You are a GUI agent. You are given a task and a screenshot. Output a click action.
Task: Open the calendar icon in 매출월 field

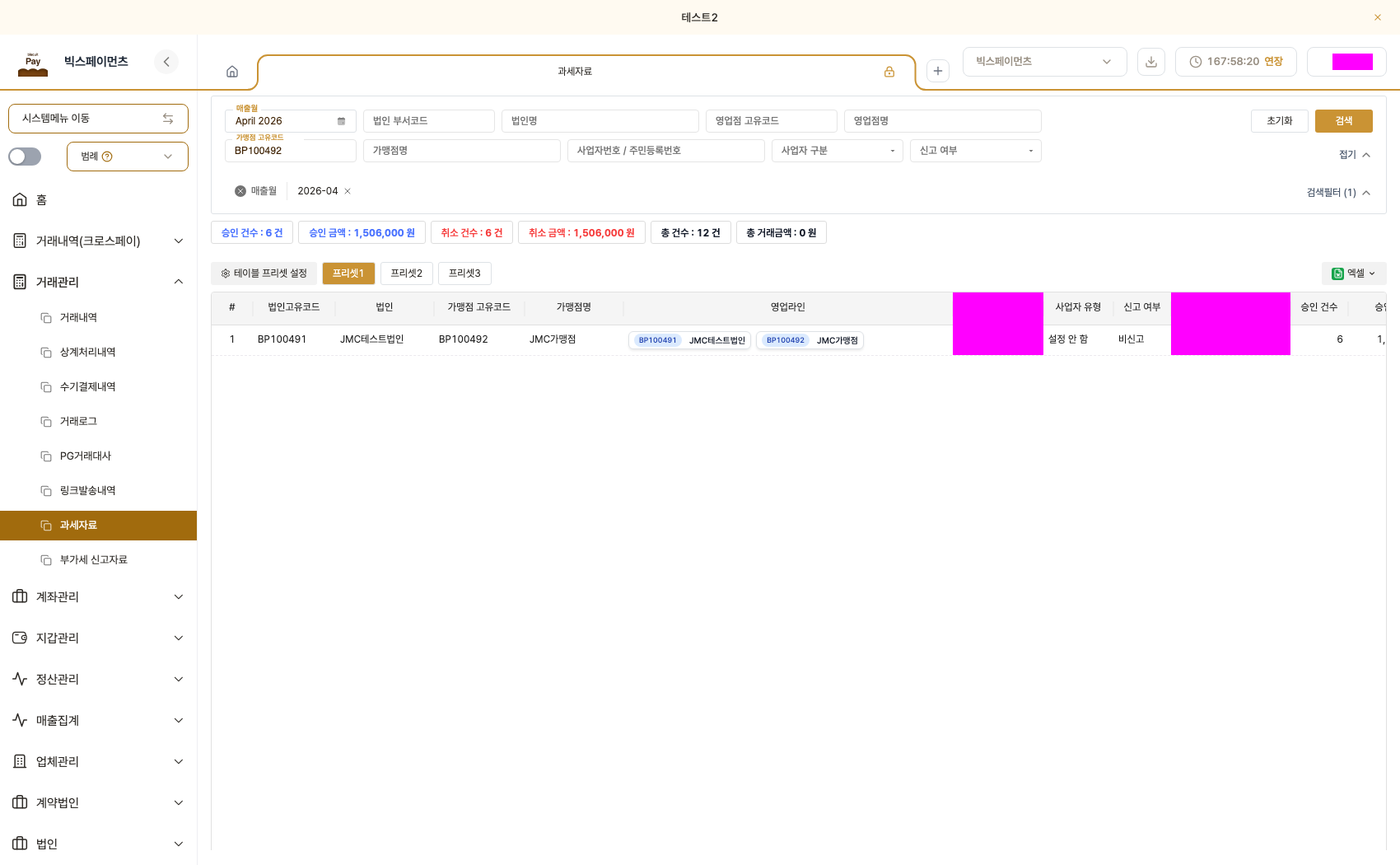point(341,121)
